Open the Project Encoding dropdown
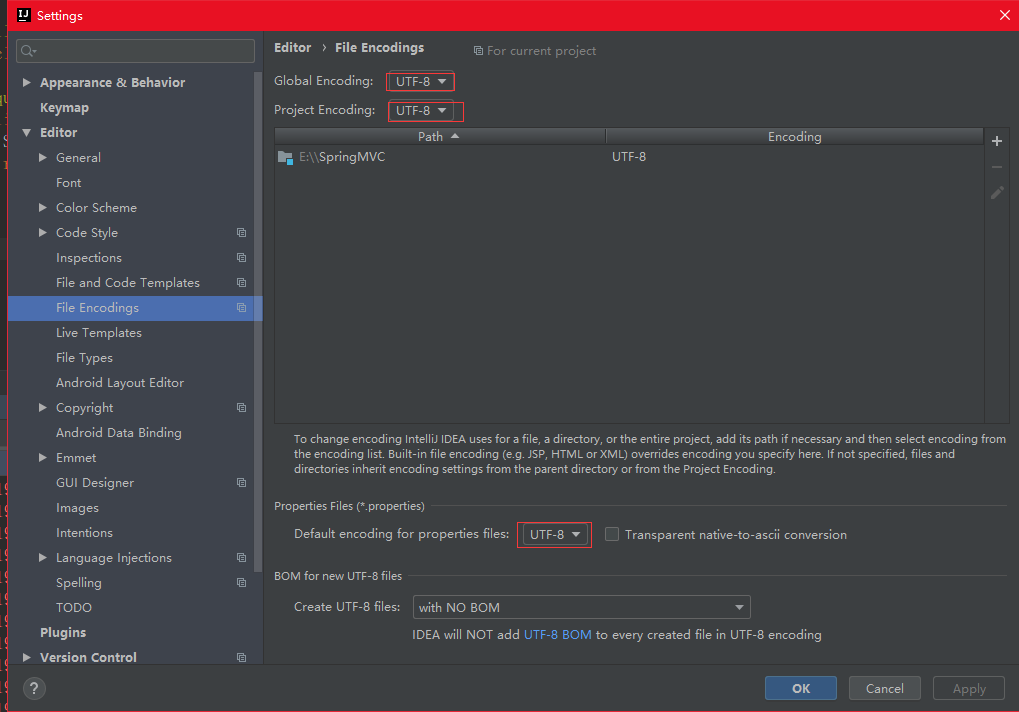Image resolution: width=1019 pixels, height=712 pixels. 420,110
